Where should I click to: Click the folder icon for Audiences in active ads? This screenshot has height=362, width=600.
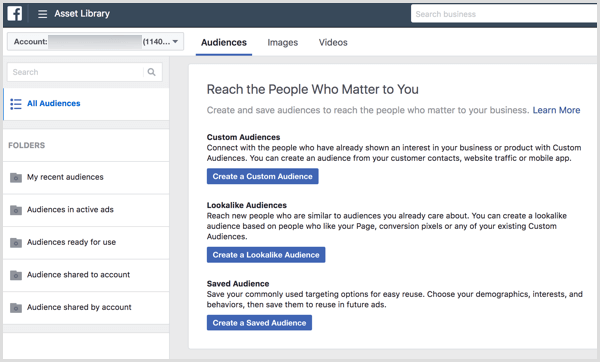pyautogui.click(x=16, y=210)
